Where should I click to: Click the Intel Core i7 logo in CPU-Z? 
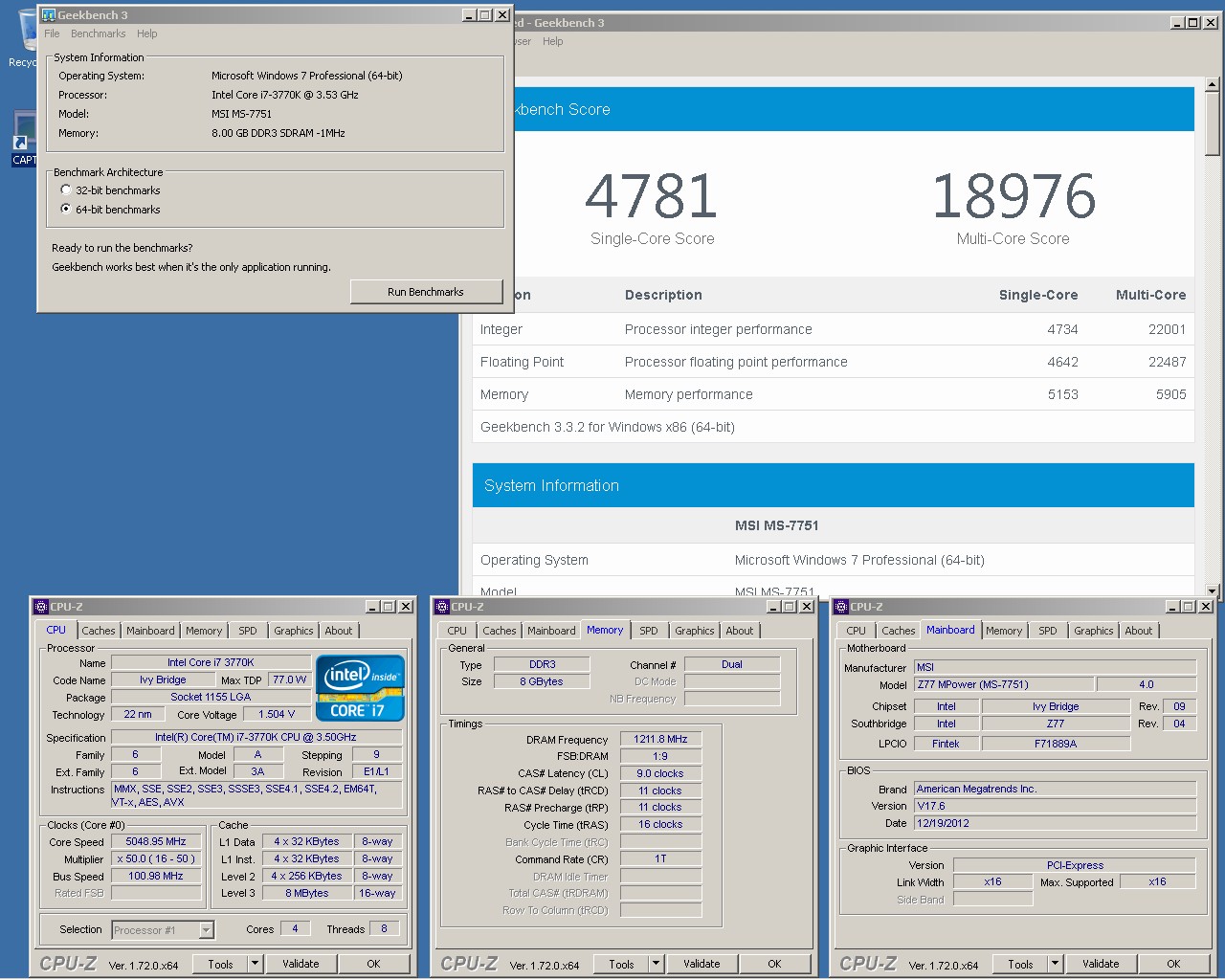[x=360, y=688]
